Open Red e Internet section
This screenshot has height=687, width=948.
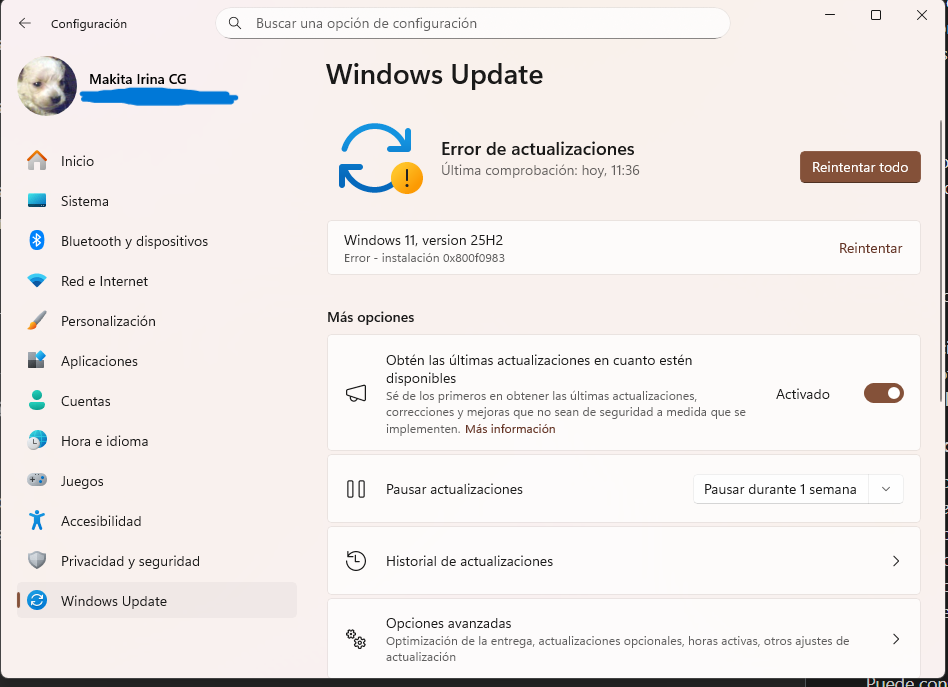[157, 281]
